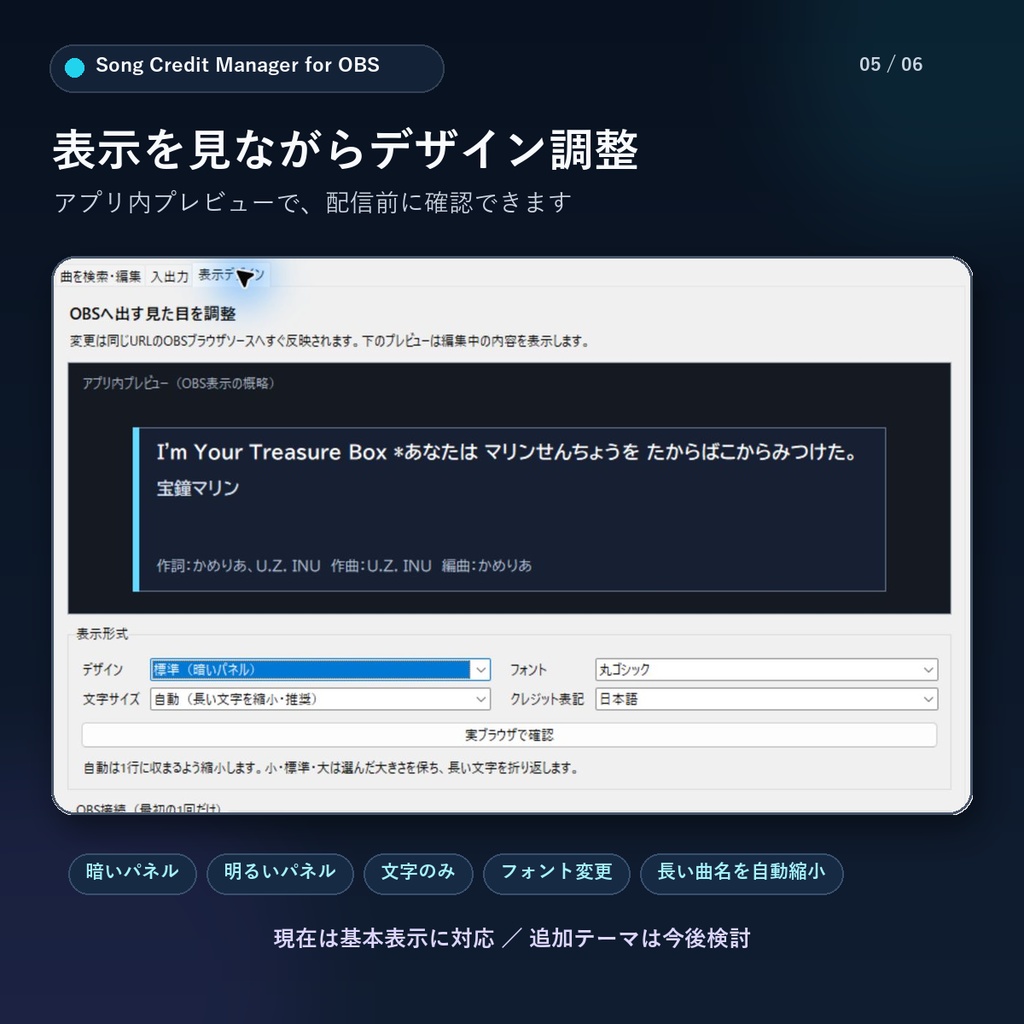The image size is (1024, 1024).
Task: Click the Song Credit Manager for OBS badge
Action: (x=247, y=68)
